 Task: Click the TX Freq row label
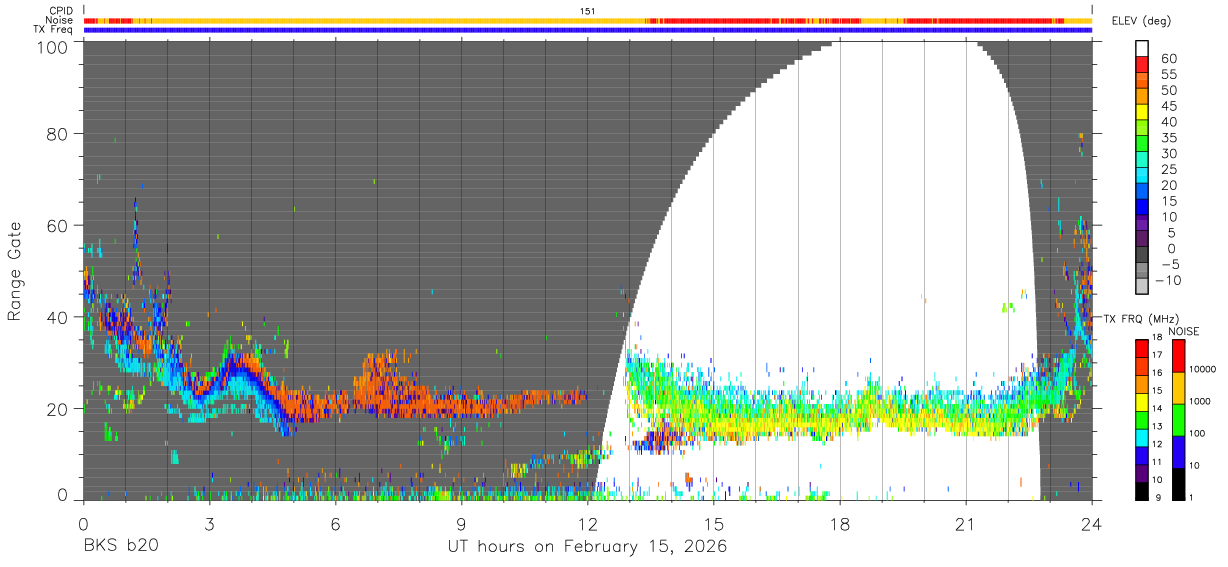54,29
